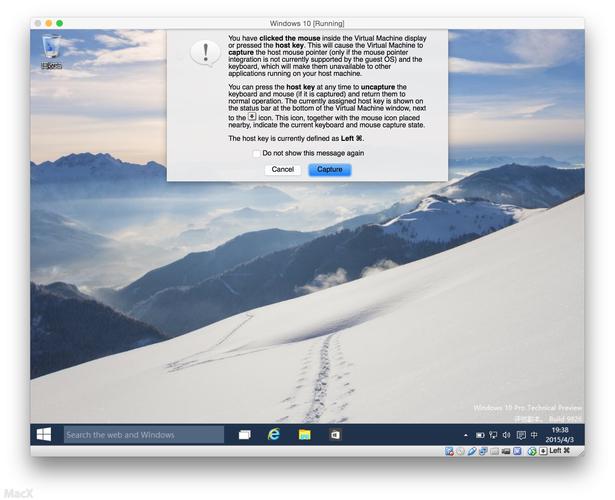Screen dimensions: 615x500
Task: Click the VirtualBox shared folders indicator
Action: coord(495,451)
